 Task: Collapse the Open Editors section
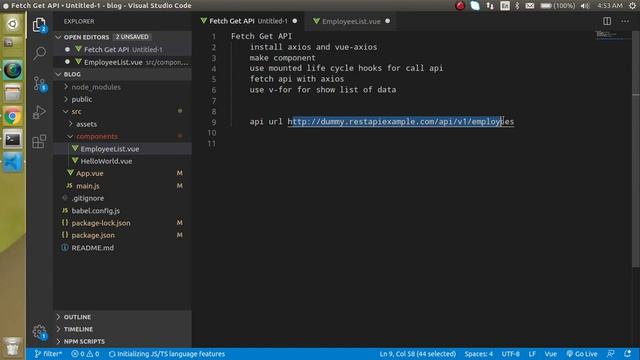point(58,37)
